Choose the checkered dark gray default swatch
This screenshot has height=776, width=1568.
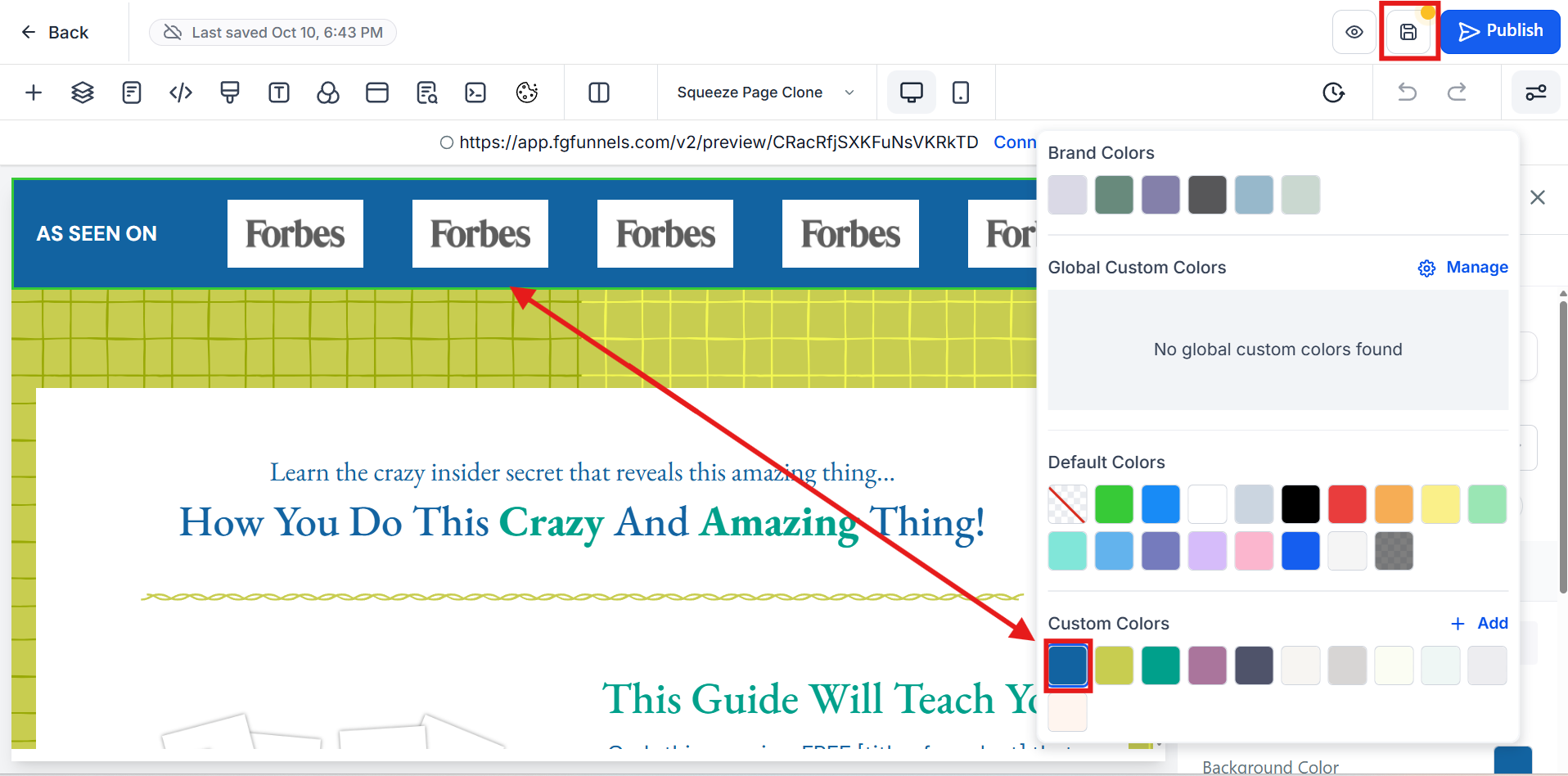[1395, 551]
